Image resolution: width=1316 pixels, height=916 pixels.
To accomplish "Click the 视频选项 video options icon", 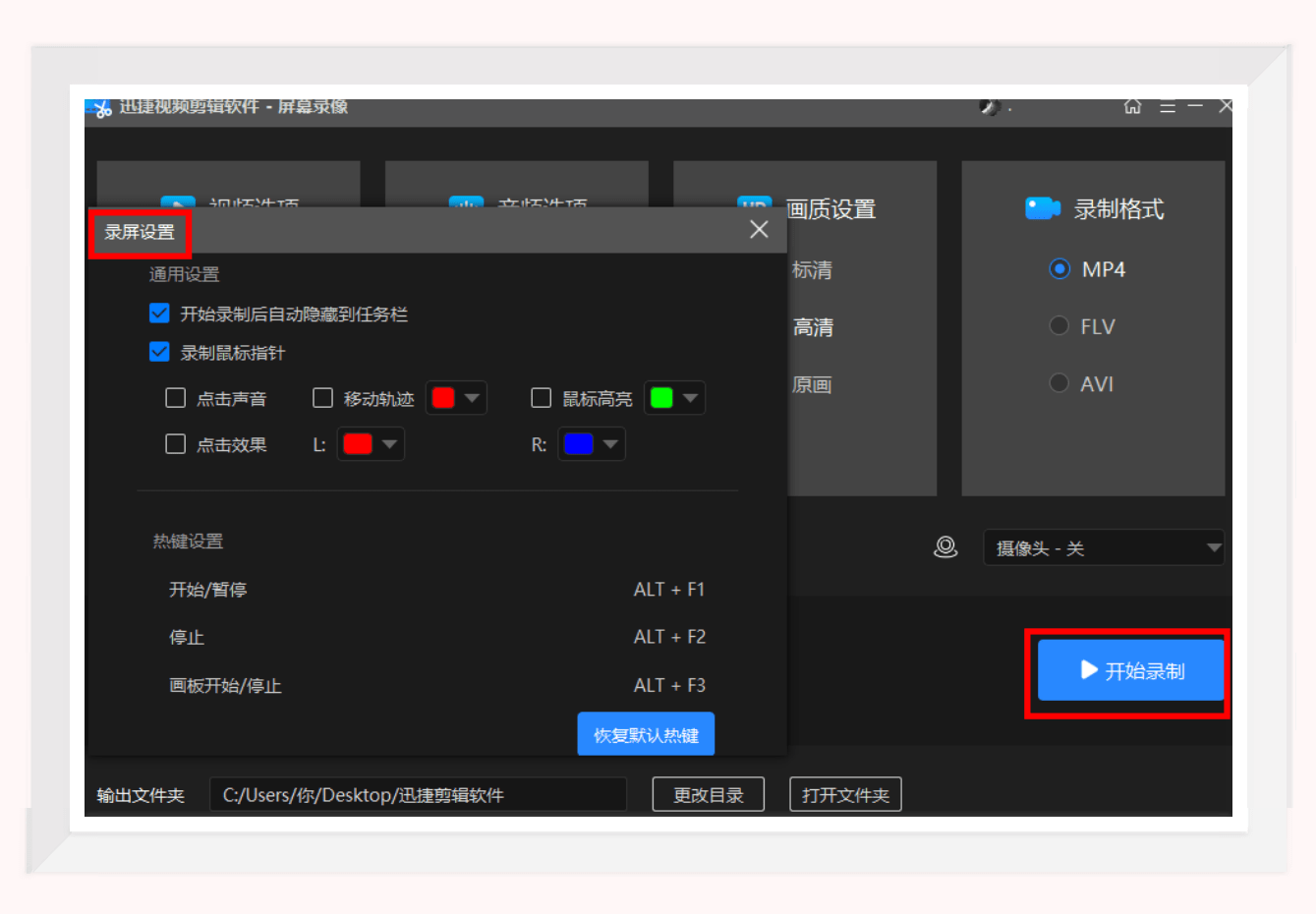I will pyautogui.click(x=179, y=203).
